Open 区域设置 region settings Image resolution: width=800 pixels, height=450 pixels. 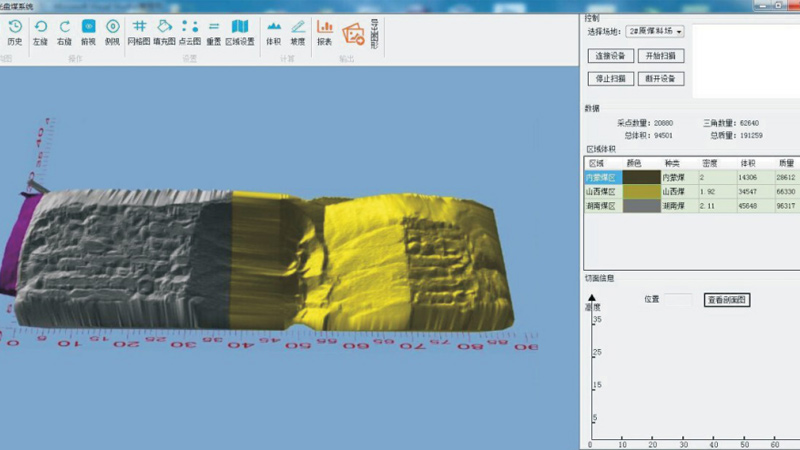(x=240, y=32)
